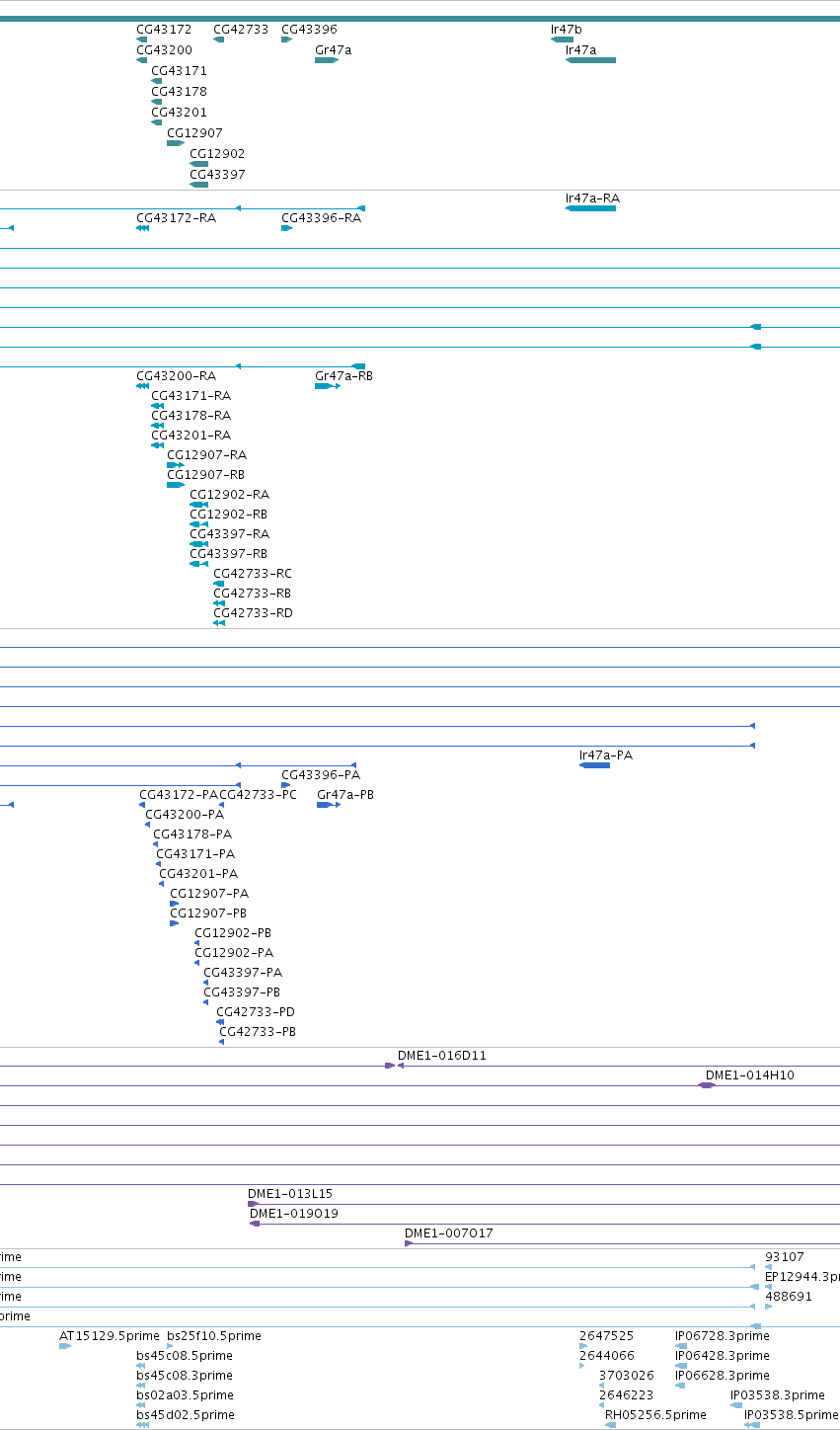840x1430 pixels.
Task: Click protein label CG12907-PB
Action: point(208,914)
